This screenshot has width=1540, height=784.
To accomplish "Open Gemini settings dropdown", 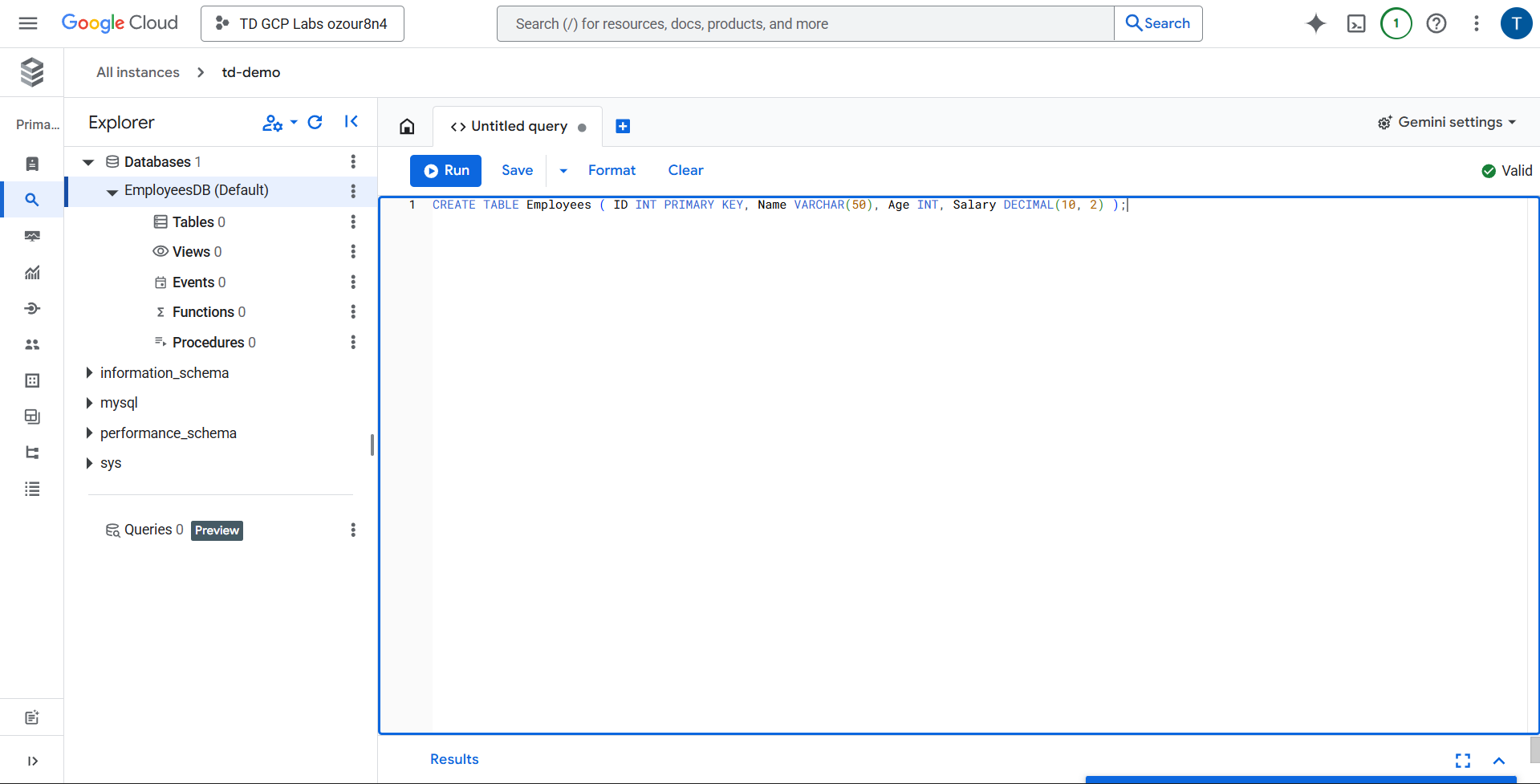I will point(1447,122).
